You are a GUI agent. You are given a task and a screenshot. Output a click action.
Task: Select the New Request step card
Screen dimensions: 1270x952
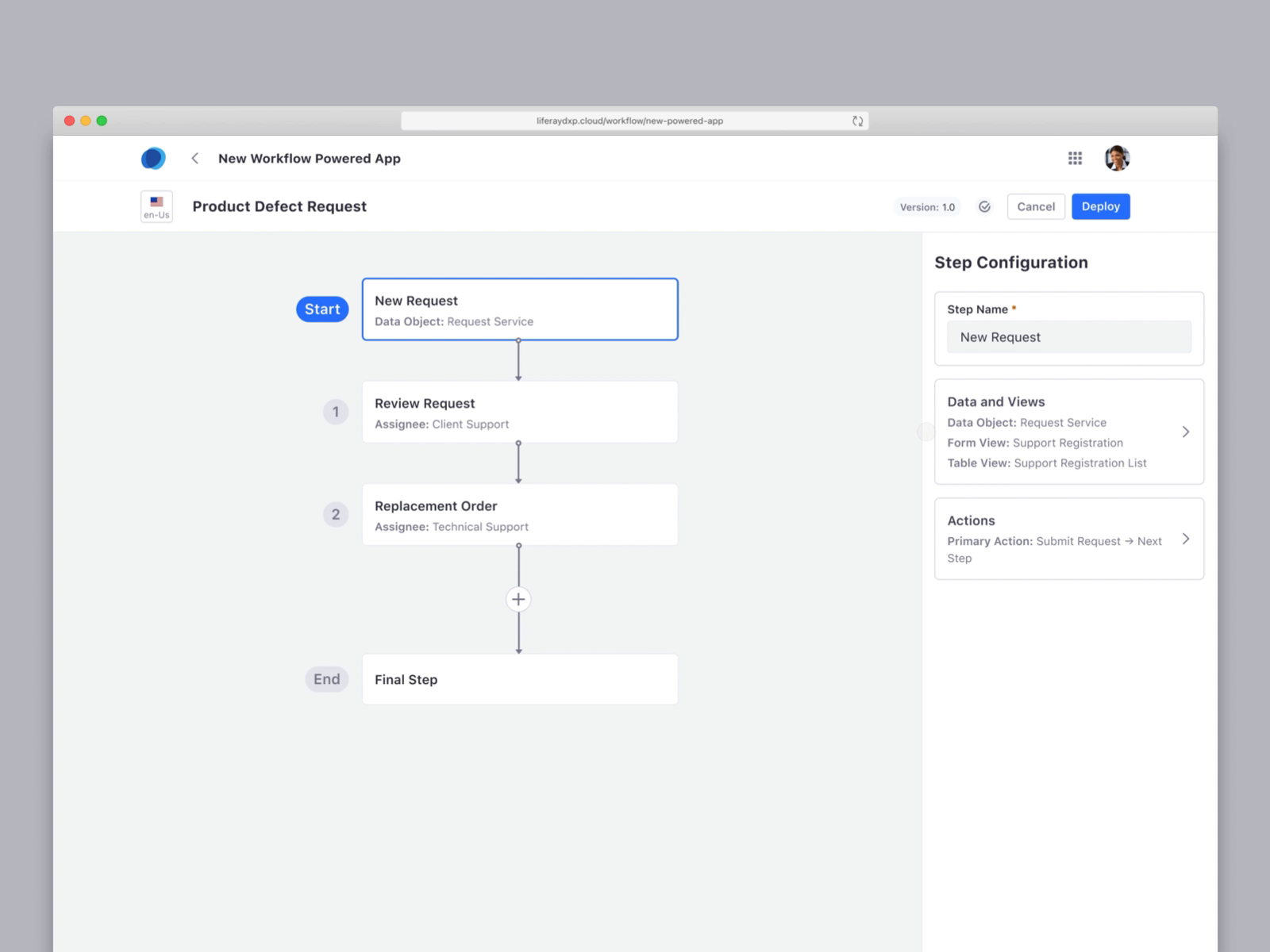click(519, 309)
